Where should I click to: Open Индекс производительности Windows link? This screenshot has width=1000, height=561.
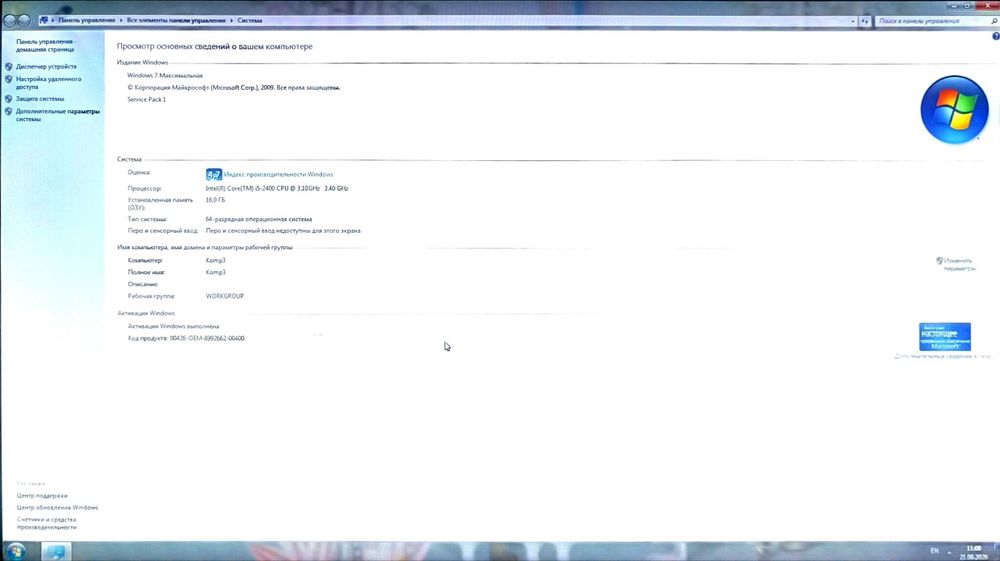coord(279,175)
